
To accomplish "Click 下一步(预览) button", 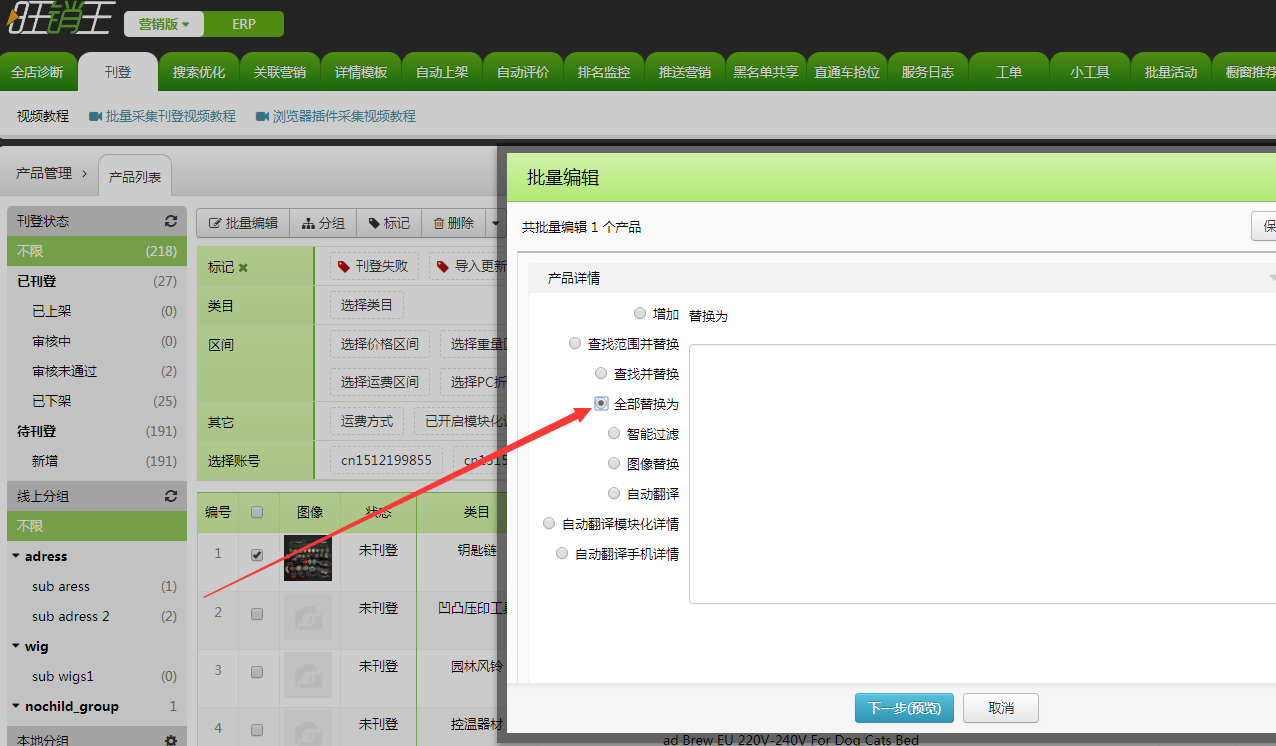I will tap(904, 708).
